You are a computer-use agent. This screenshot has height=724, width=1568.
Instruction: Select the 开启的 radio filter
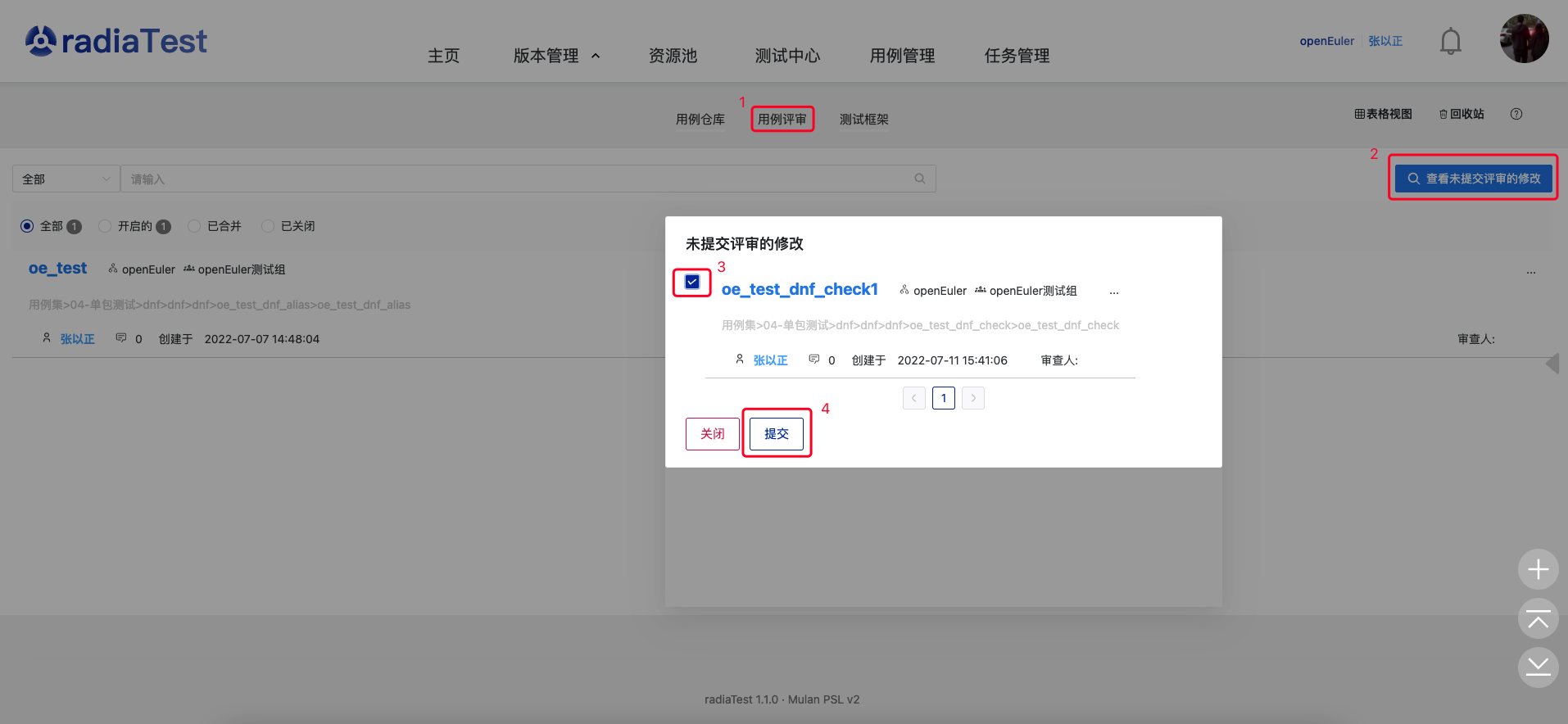(x=105, y=226)
